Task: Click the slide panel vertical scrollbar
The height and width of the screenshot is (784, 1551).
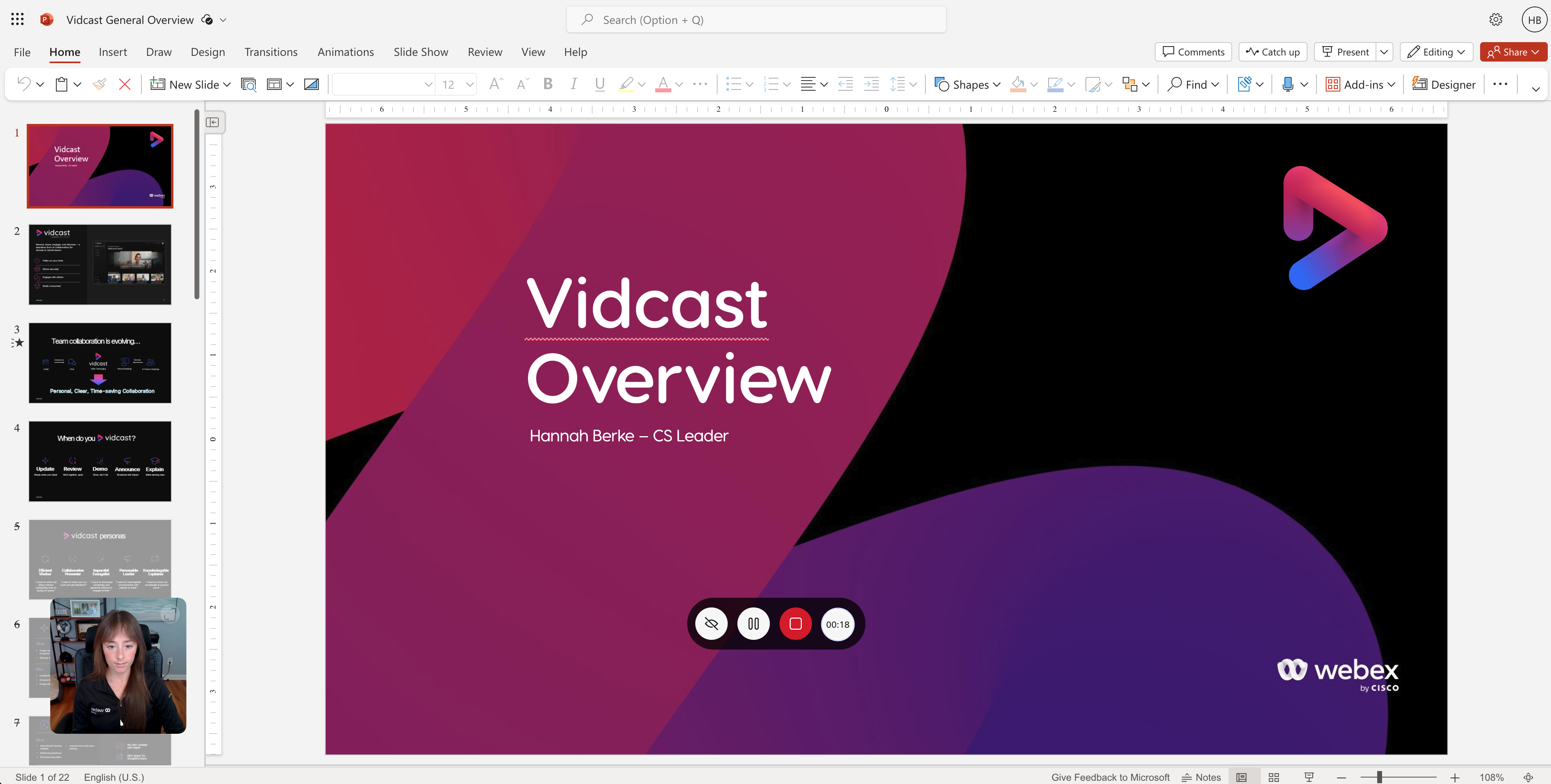Action: pos(197,204)
